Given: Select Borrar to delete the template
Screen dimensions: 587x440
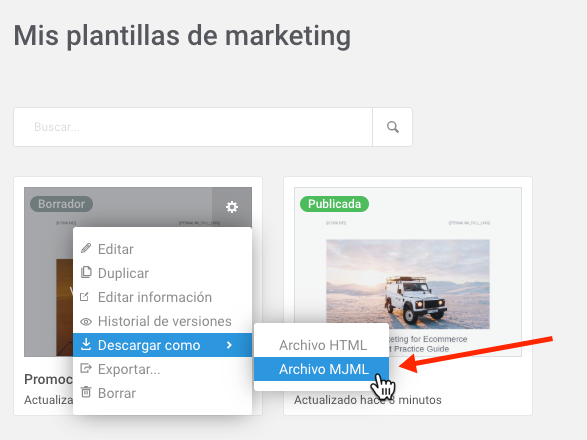Looking at the screenshot, I should [x=162, y=393].
